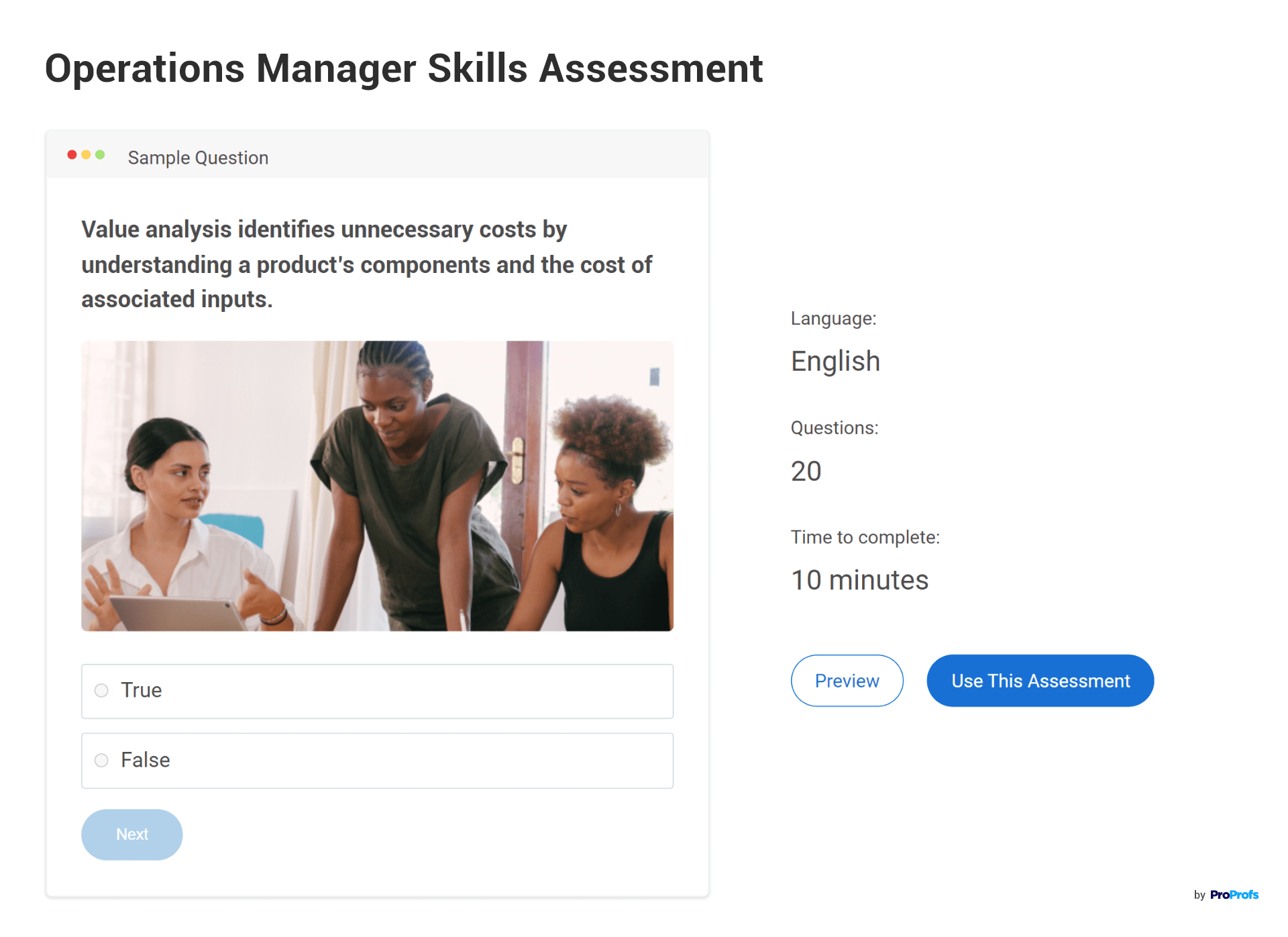
Task: Select the True radio button
Action: pyautogui.click(x=101, y=690)
